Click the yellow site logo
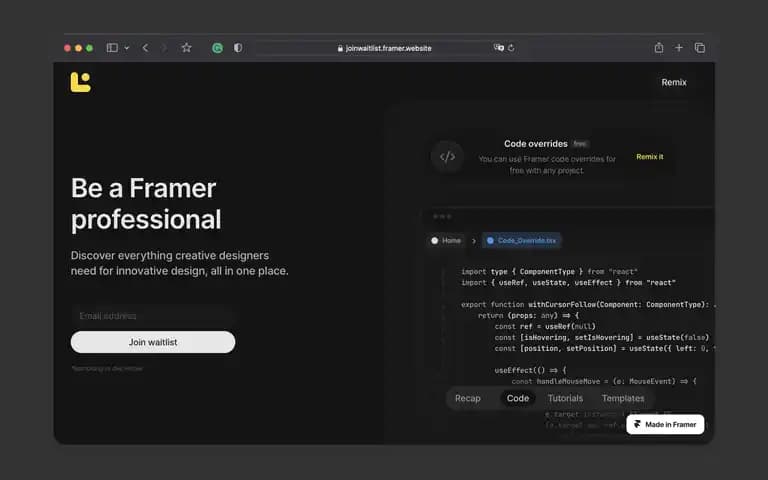 pos(80,82)
